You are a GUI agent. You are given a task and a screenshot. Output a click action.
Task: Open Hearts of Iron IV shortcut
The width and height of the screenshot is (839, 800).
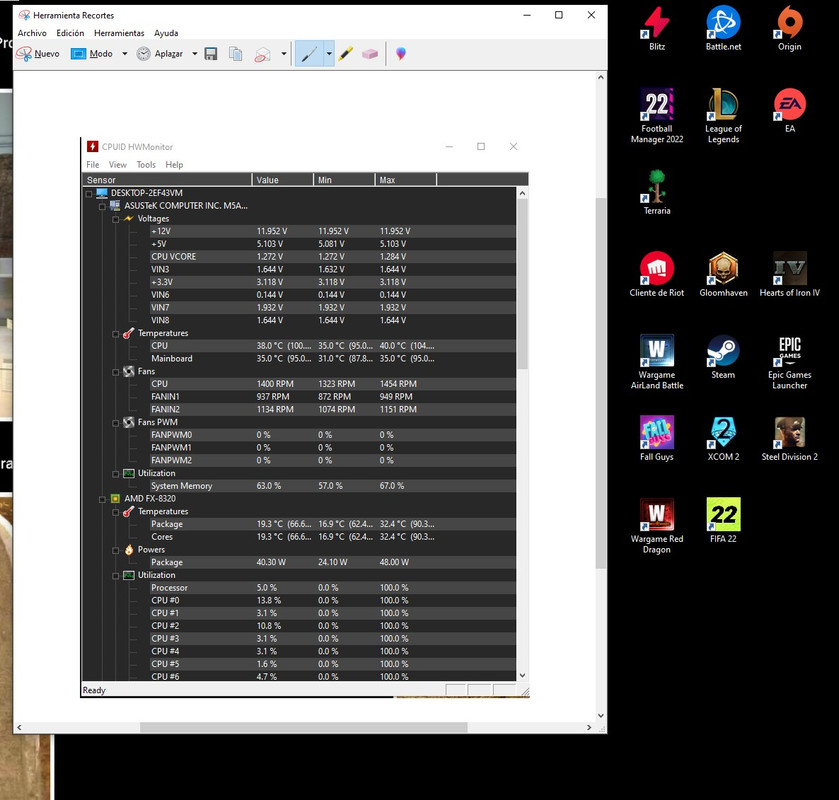790,275
